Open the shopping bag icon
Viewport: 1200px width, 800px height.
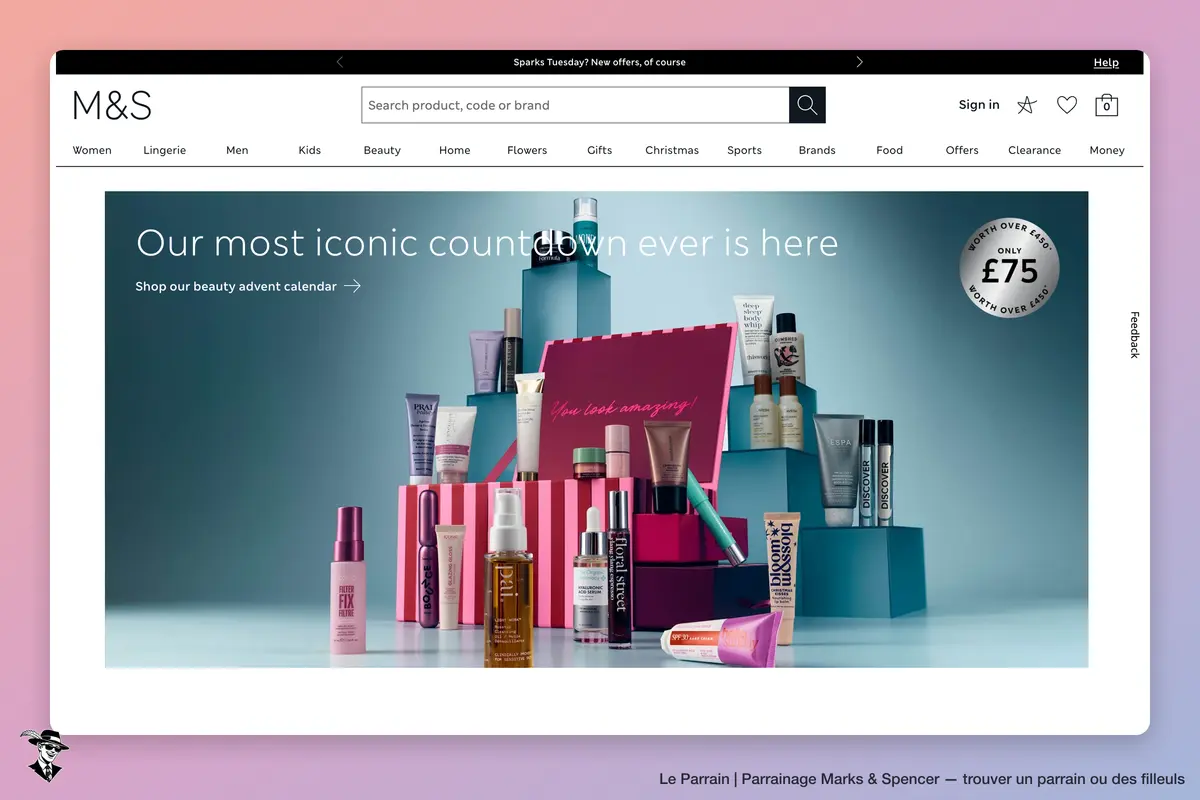point(1106,105)
